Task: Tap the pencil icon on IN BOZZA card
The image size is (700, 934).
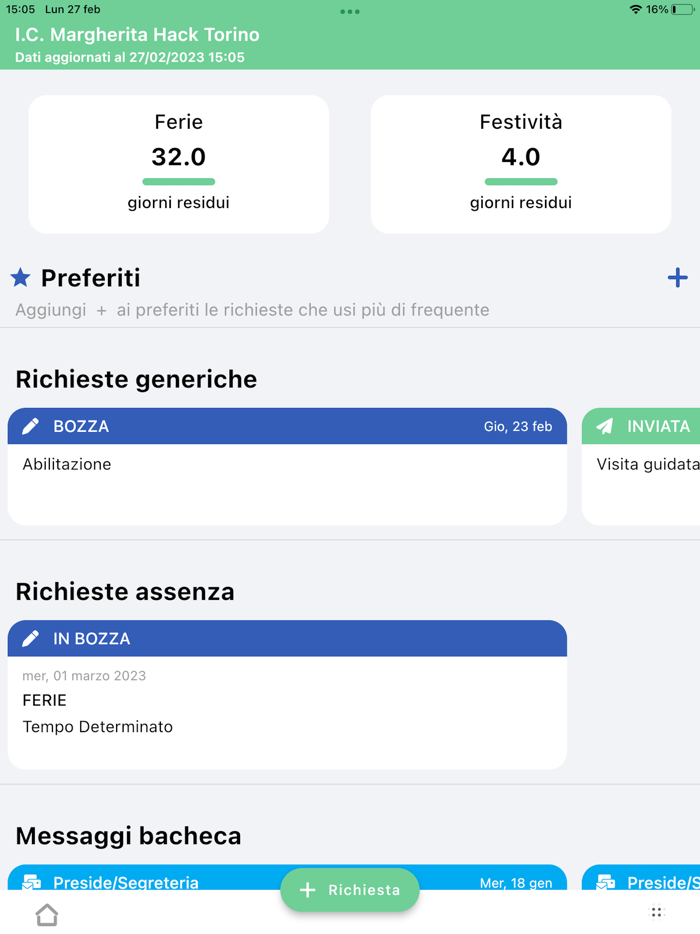Action: click(x=31, y=638)
